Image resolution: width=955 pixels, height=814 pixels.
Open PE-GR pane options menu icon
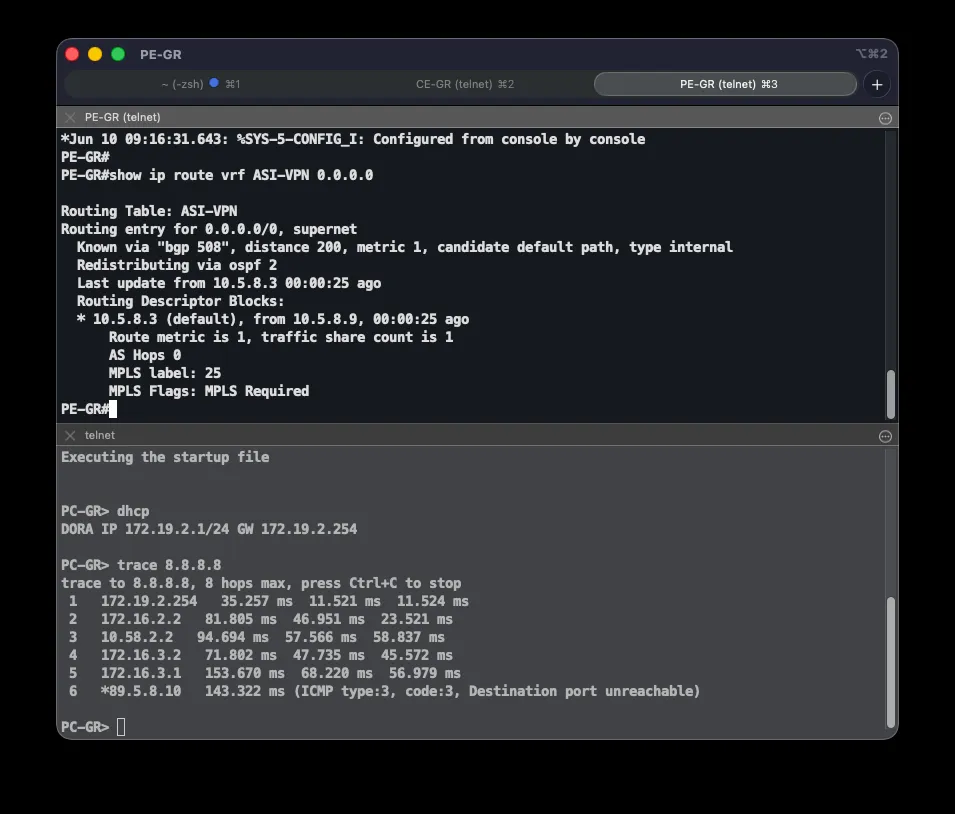pos(886,118)
